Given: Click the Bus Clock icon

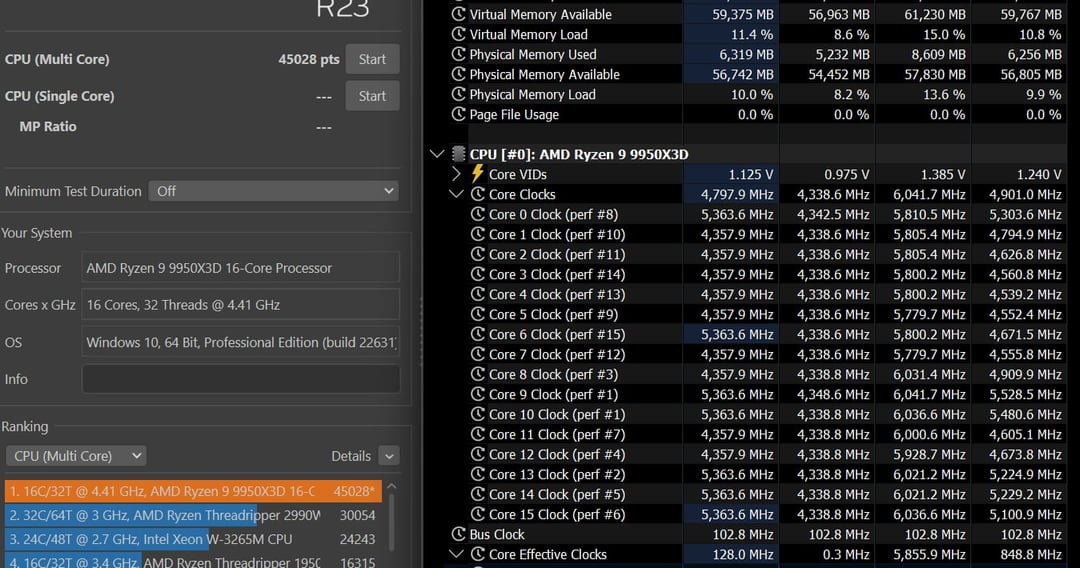Looking at the screenshot, I should click(458, 534).
